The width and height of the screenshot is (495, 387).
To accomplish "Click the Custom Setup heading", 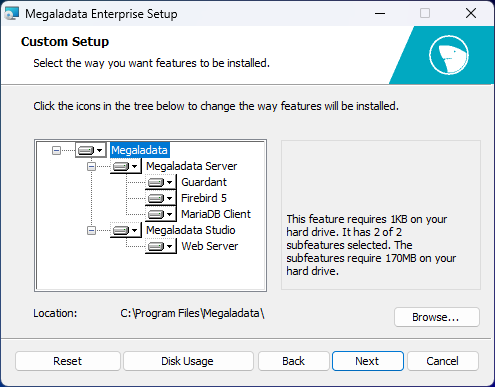I will (65, 42).
